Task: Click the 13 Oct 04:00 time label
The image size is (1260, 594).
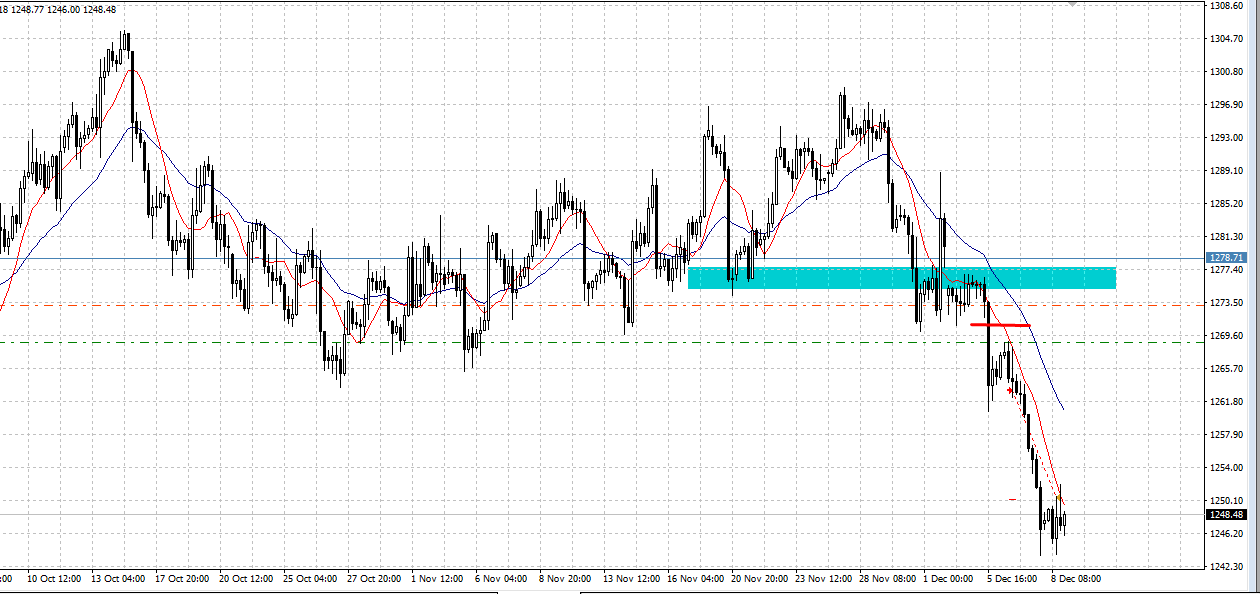Action: pyautogui.click(x=118, y=578)
